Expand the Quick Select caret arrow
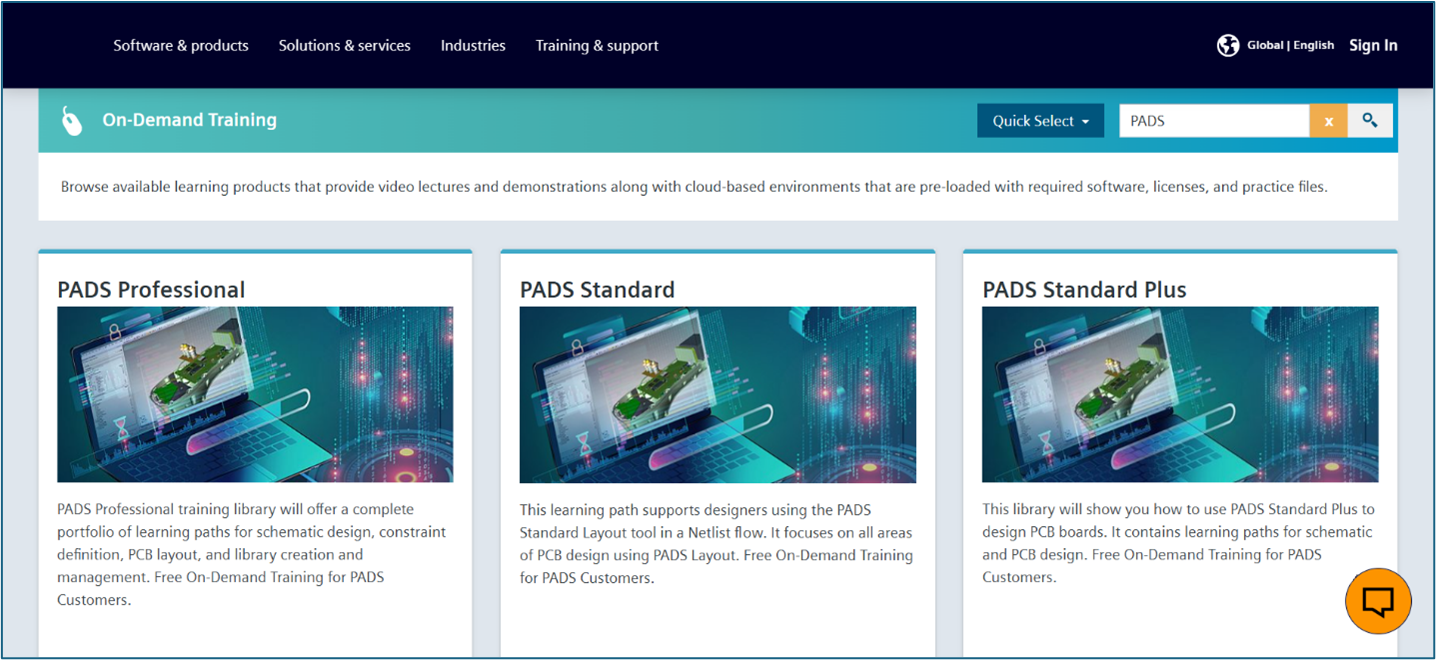This screenshot has height=660, width=1436. point(1088,120)
